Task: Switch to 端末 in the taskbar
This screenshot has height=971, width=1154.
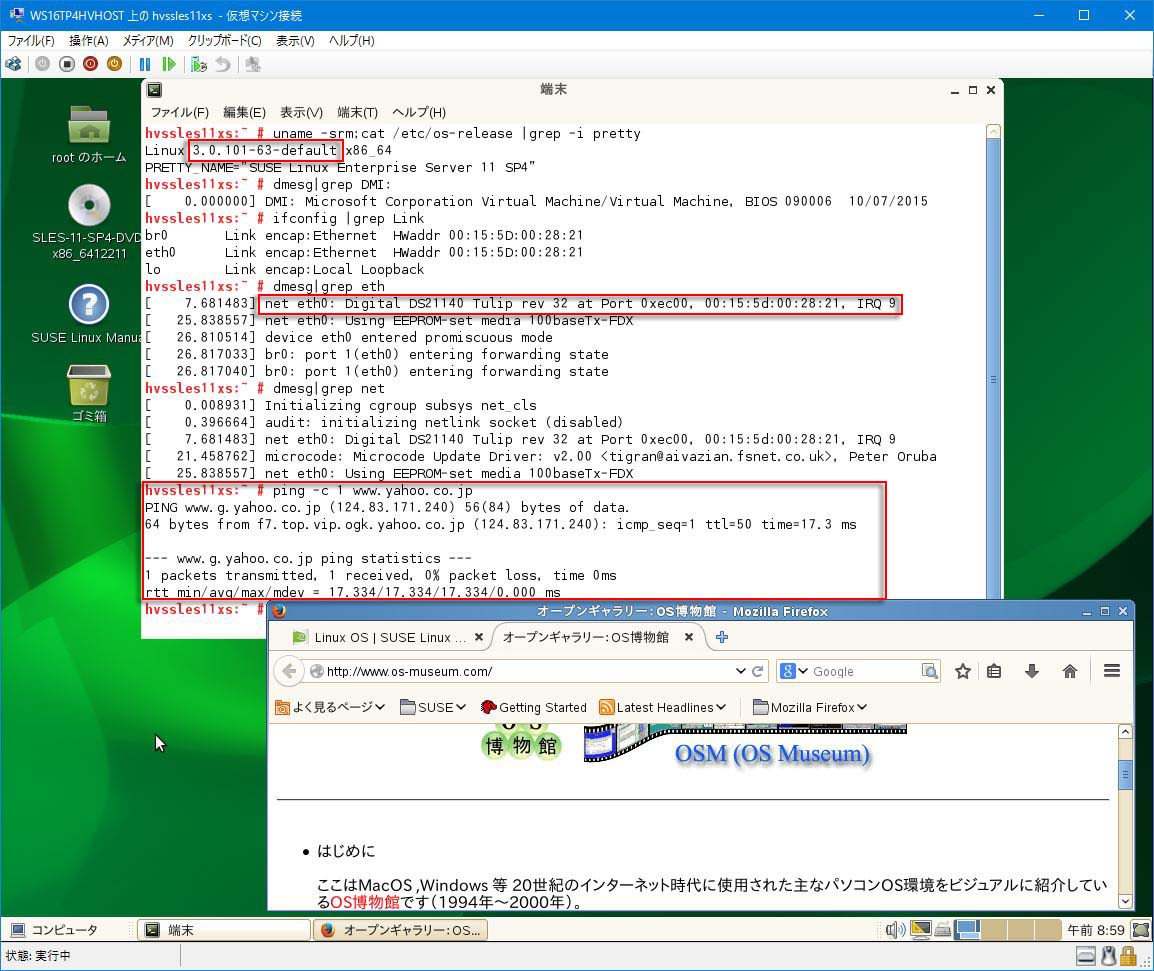Action: 223,930
